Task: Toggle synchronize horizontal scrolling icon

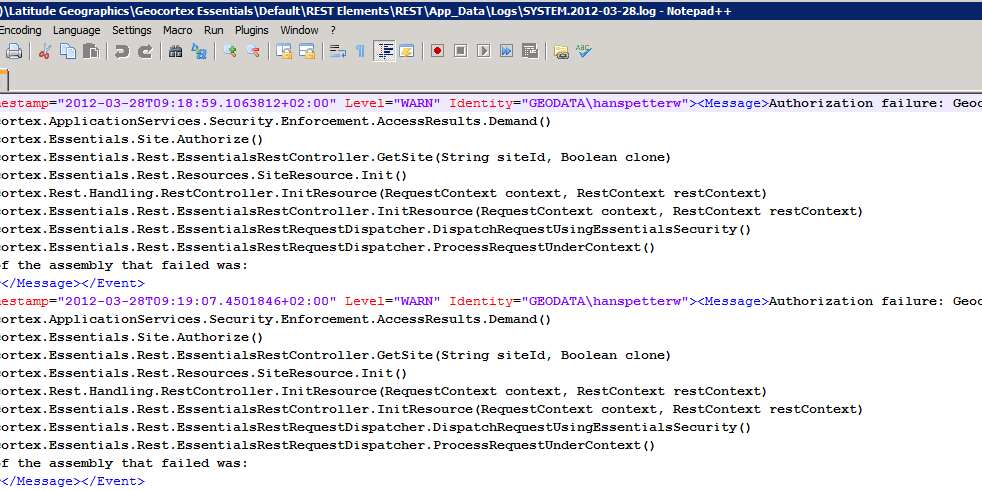Action: click(x=307, y=51)
